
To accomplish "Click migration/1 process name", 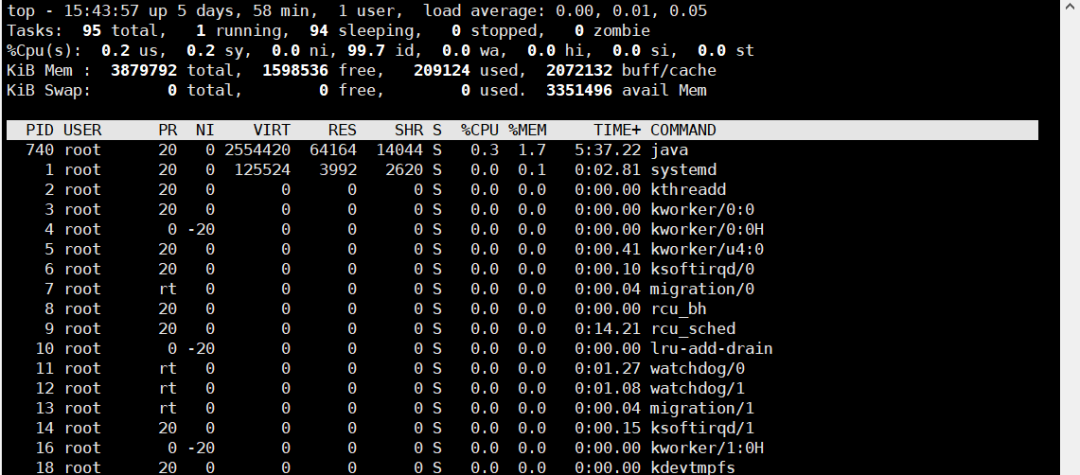I will click(x=703, y=408).
